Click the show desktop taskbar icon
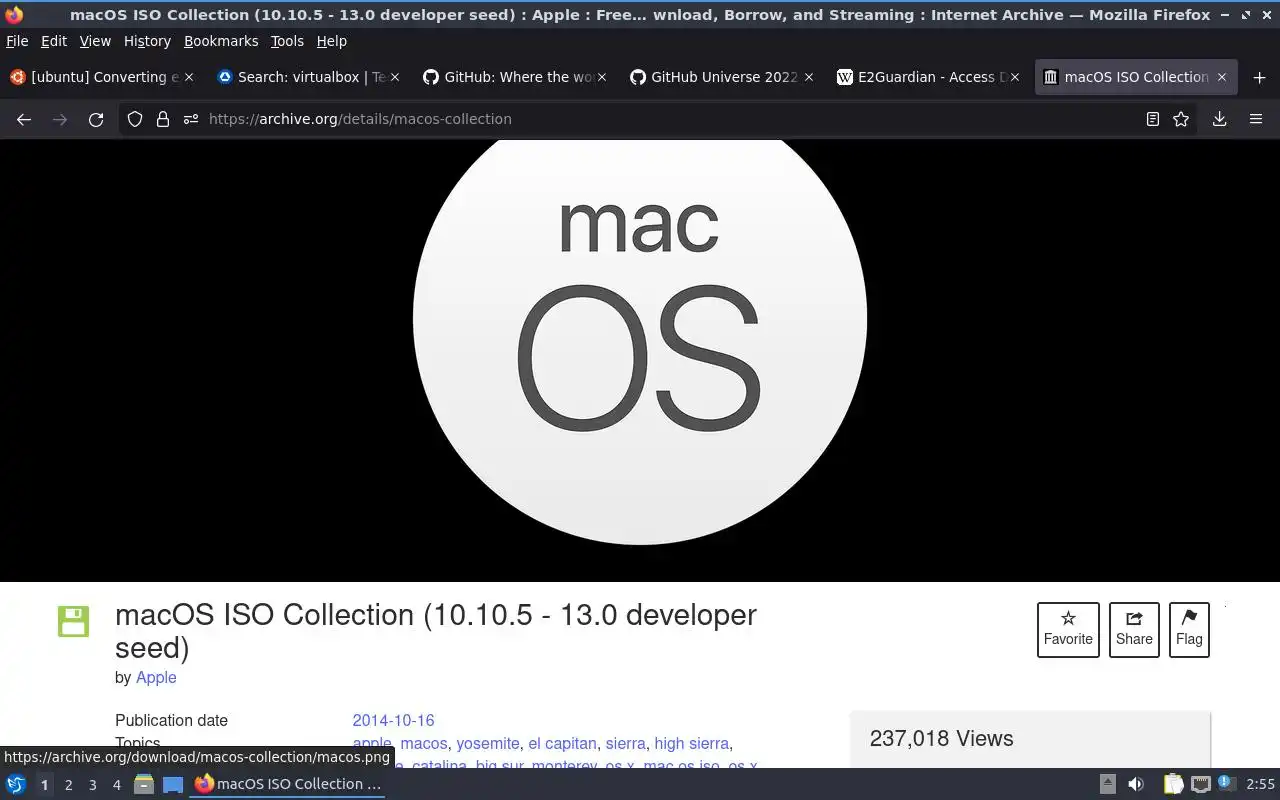This screenshot has height=800, width=1280. coord(173,784)
